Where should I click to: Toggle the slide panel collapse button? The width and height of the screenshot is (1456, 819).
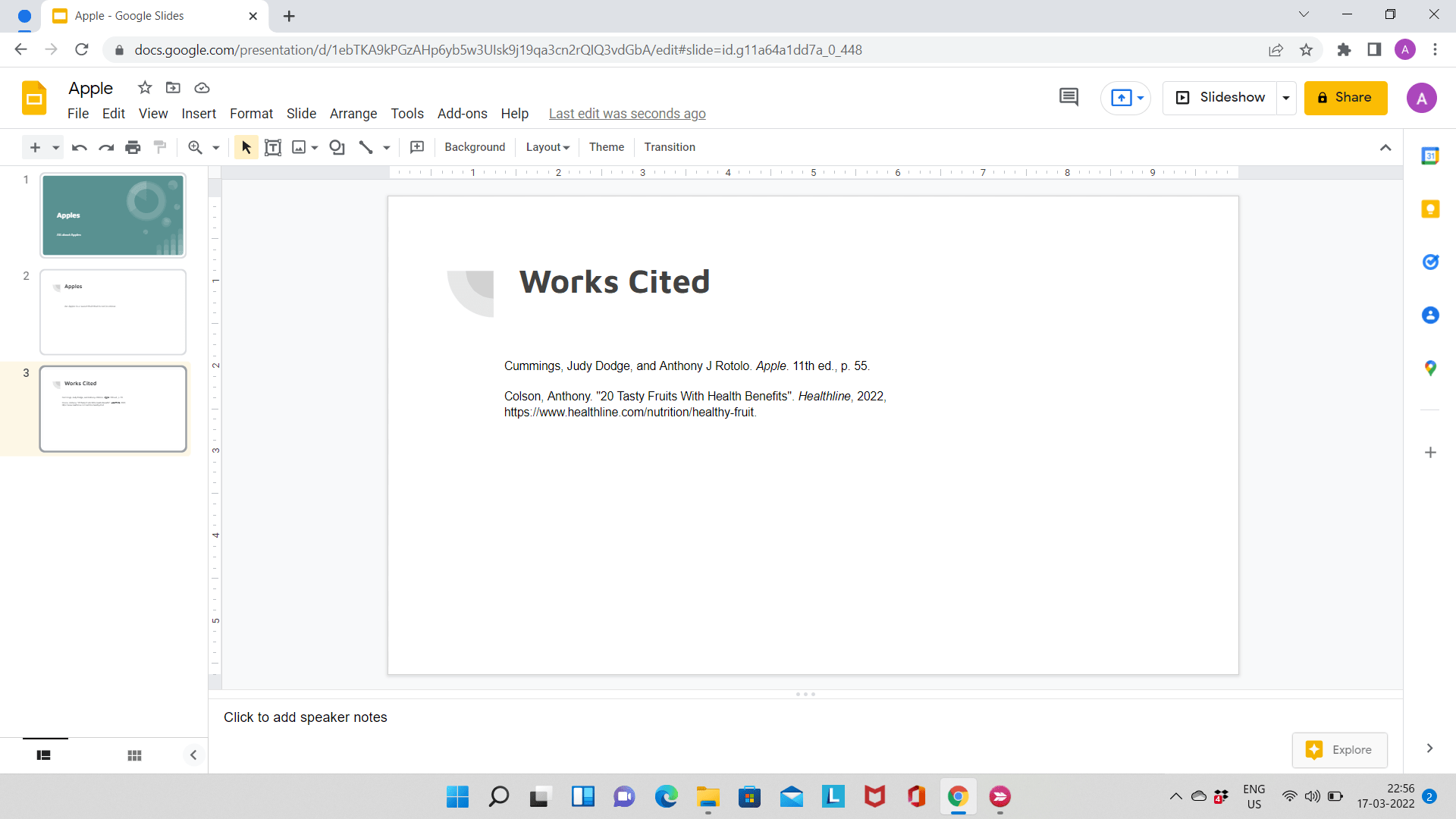[x=193, y=755]
